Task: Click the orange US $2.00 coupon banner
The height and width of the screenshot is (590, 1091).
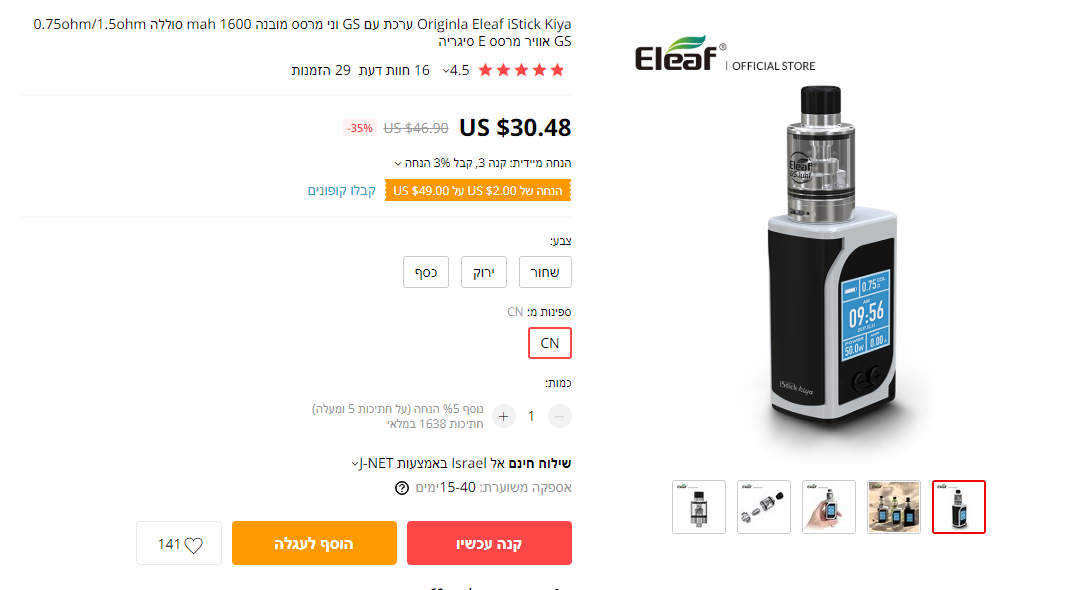Action: click(478, 191)
